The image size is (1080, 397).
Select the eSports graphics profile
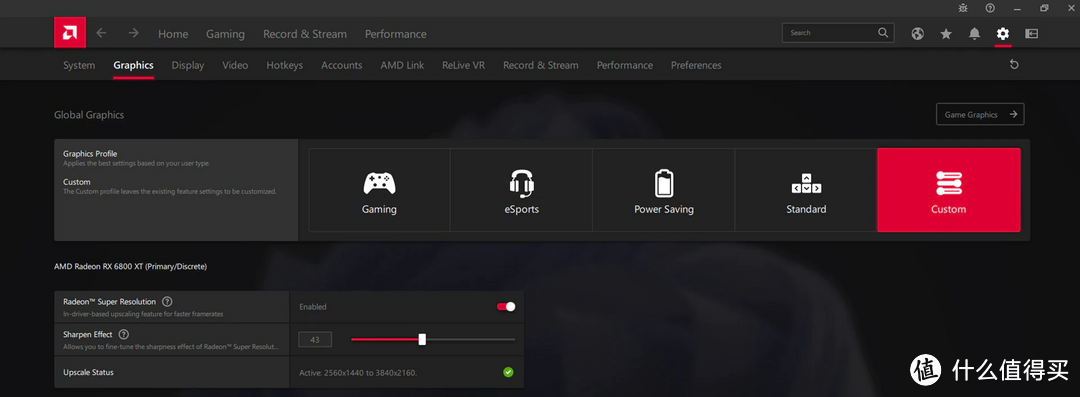(521, 190)
